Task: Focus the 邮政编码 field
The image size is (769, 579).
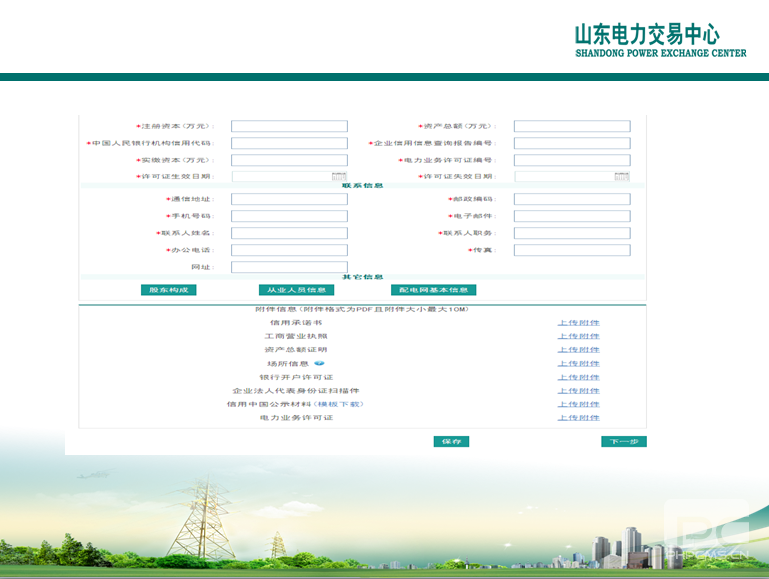Action: 572,199
